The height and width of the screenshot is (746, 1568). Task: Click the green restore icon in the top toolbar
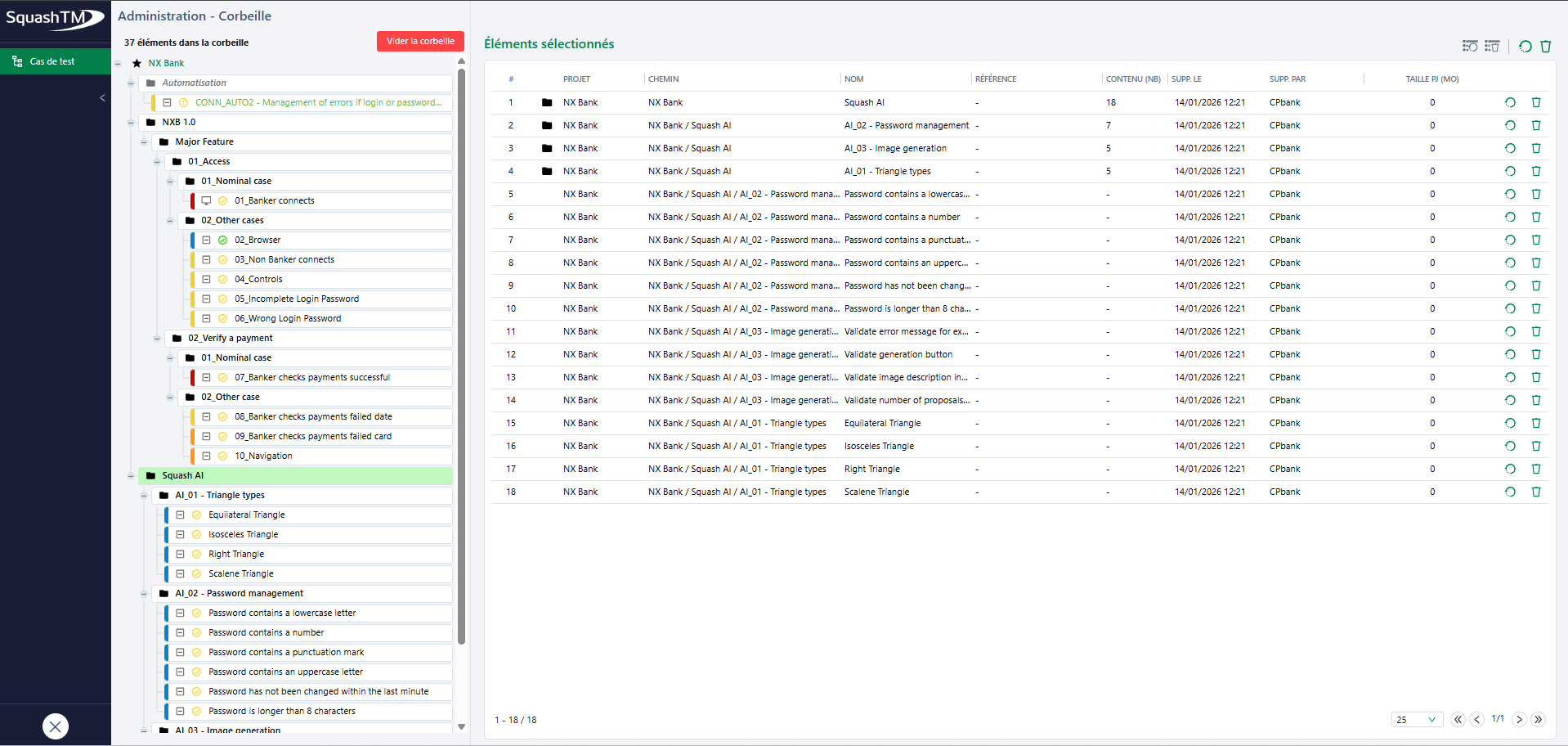(1525, 46)
